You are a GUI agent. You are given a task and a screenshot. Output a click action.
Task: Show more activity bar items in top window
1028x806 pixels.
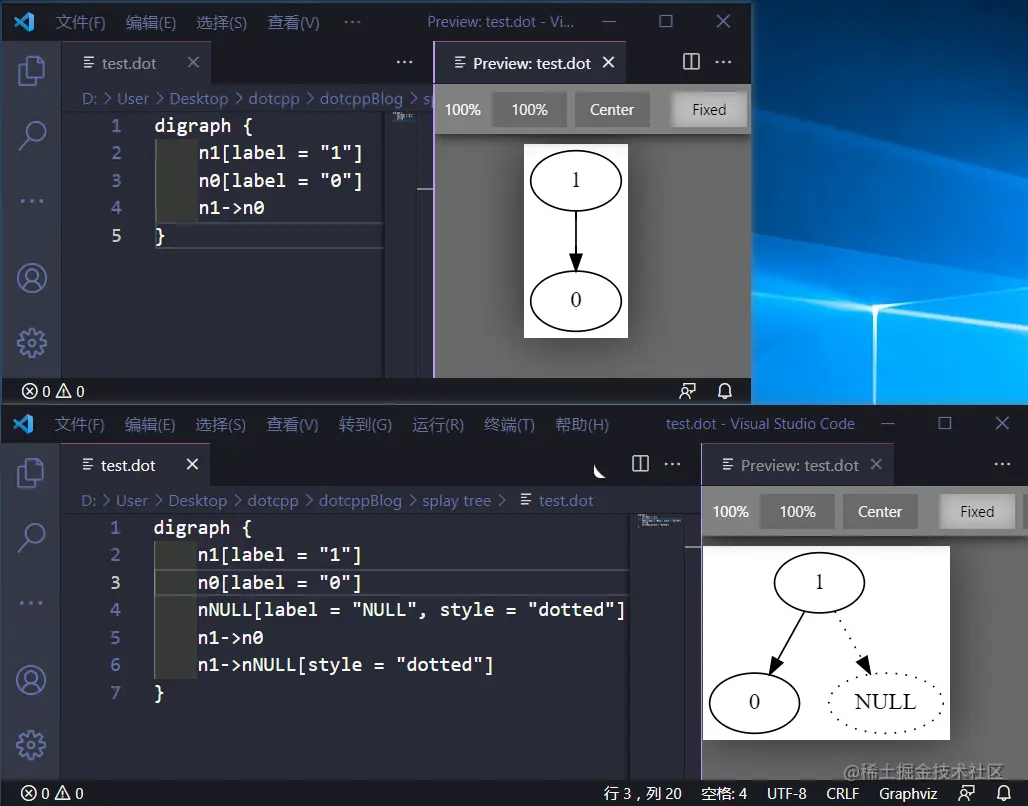[x=31, y=201]
